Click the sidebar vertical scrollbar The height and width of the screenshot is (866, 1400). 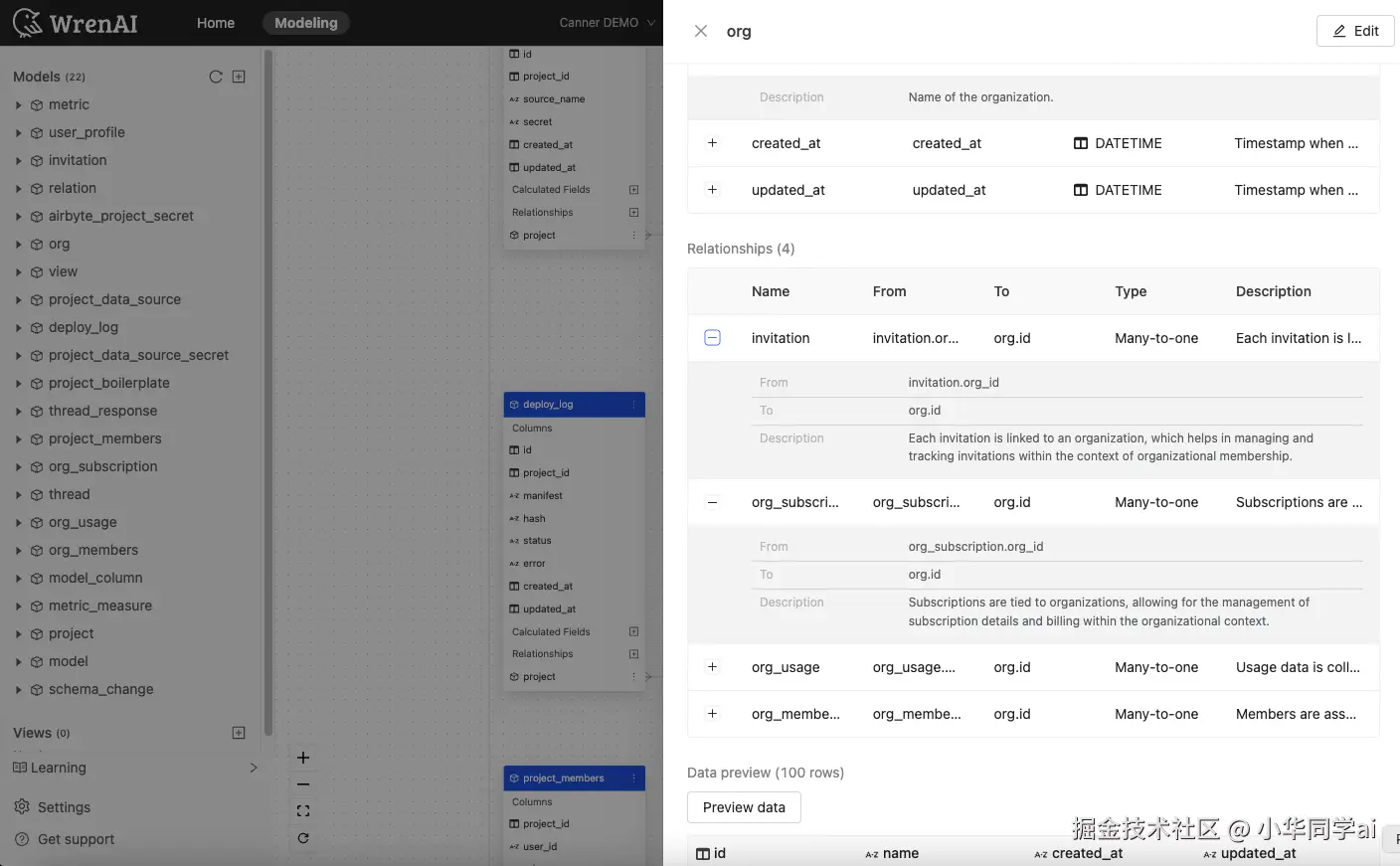coord(267,393)
